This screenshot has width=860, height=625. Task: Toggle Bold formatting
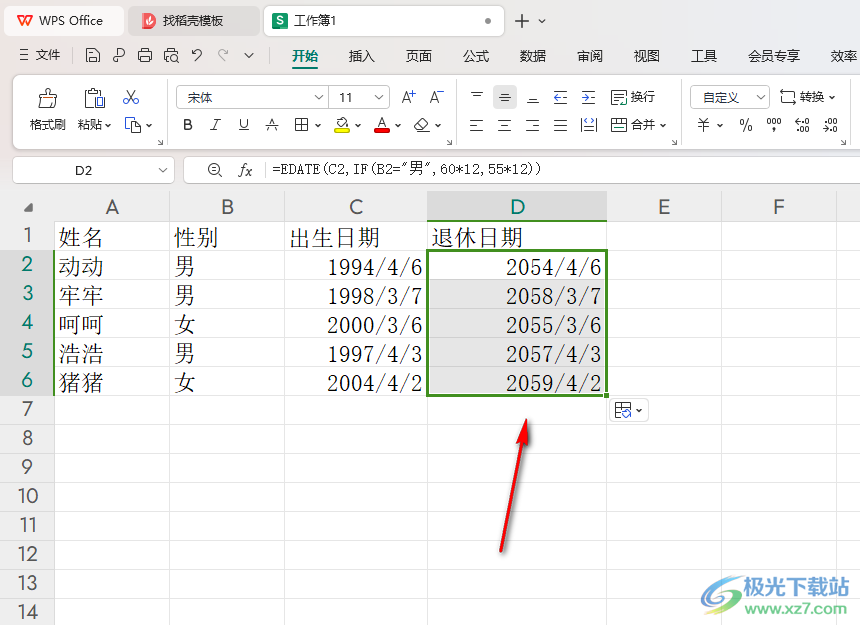[188, 126]
